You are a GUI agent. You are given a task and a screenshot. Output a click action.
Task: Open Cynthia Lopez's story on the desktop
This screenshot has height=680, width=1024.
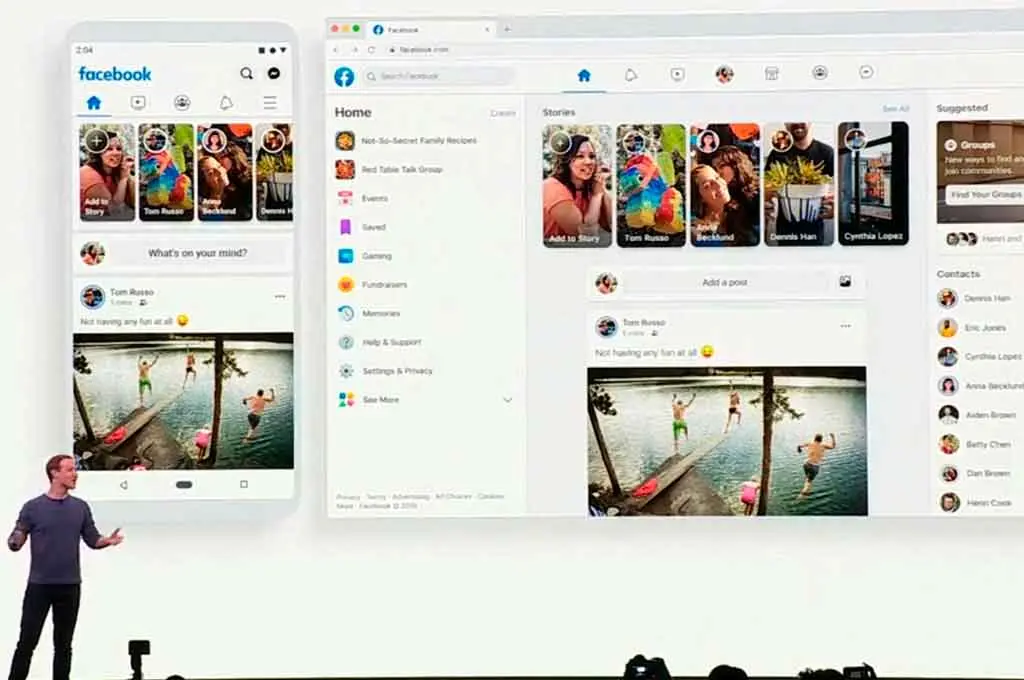point(873,183)
